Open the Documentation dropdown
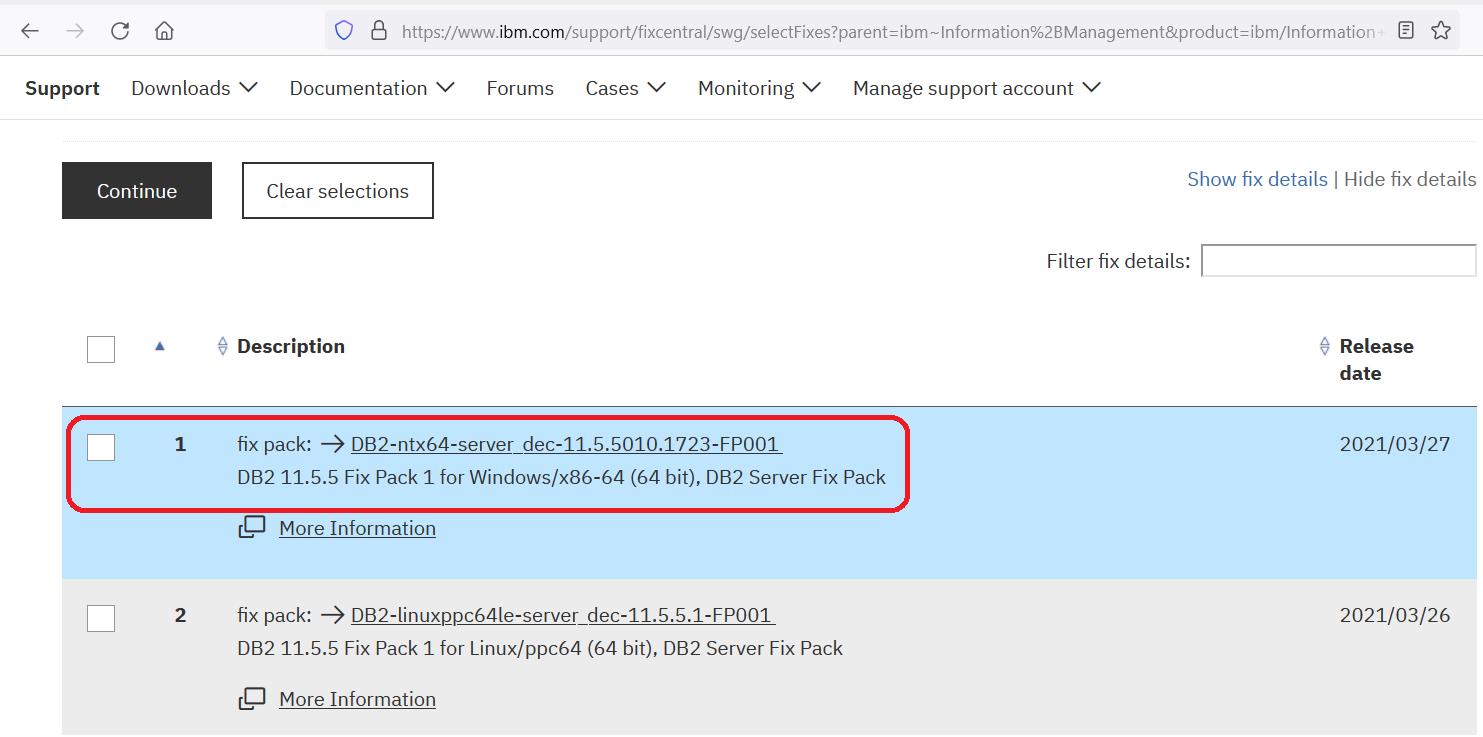Screen dimensions: 1483x737 click(x=371, y=88)
